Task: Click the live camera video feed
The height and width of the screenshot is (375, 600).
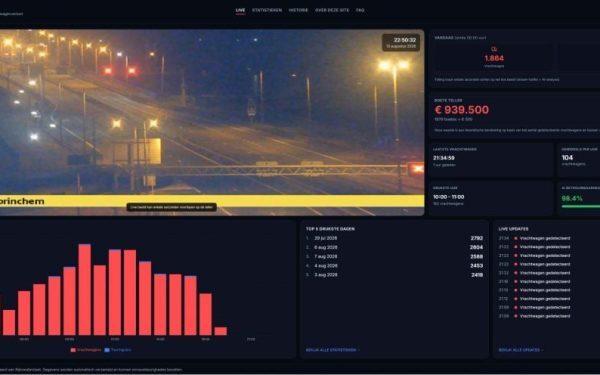Action: pyautogui.click(x=212, y=122)
